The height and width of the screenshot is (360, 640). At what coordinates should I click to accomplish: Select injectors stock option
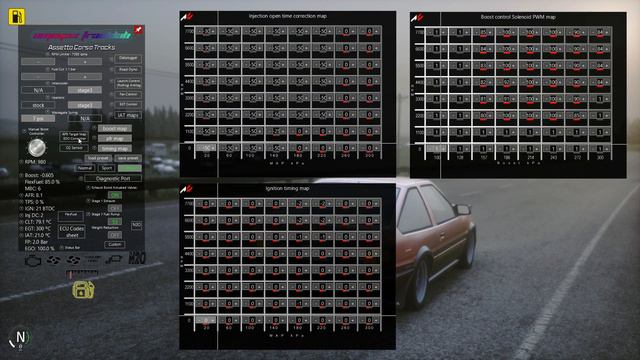(x=38, y=105)
